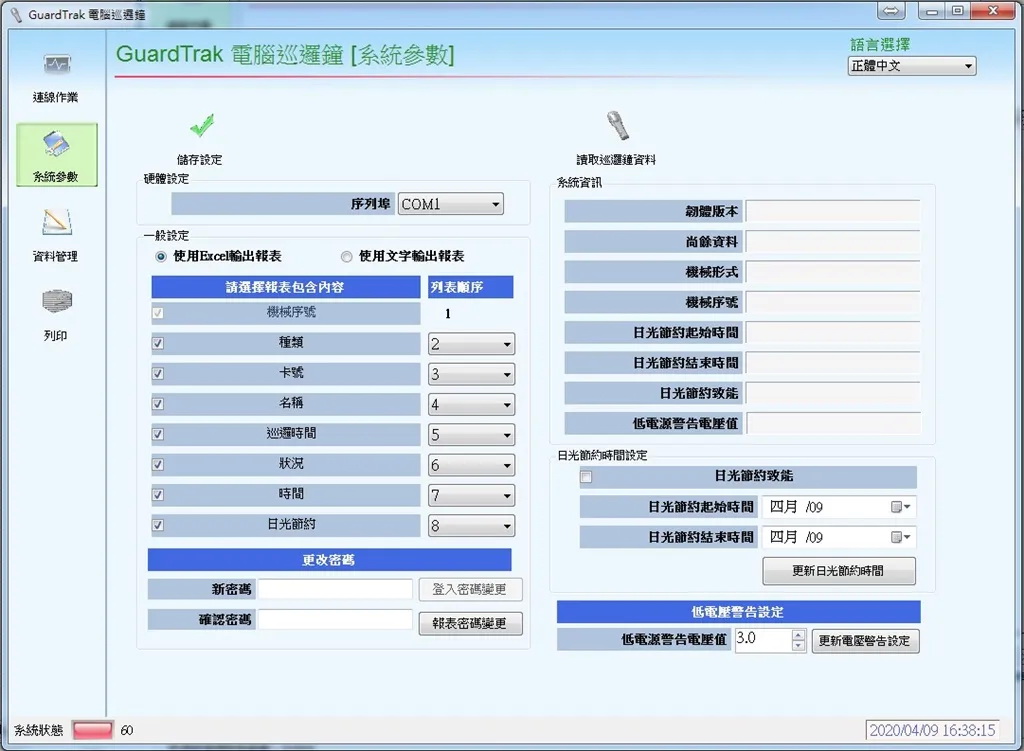The image size is (1024, 751).
Task: Click the 低電源警告電壓值 3.0 input field
Action: [763, 640]
